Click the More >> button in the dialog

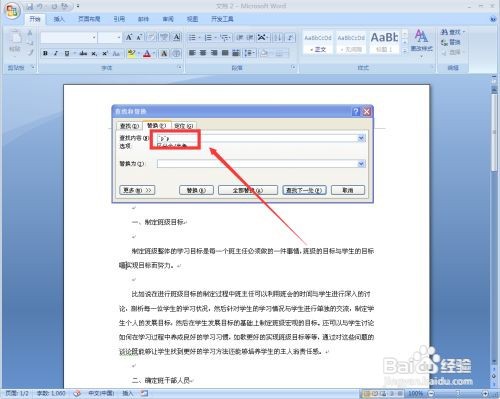pos(137,190)
